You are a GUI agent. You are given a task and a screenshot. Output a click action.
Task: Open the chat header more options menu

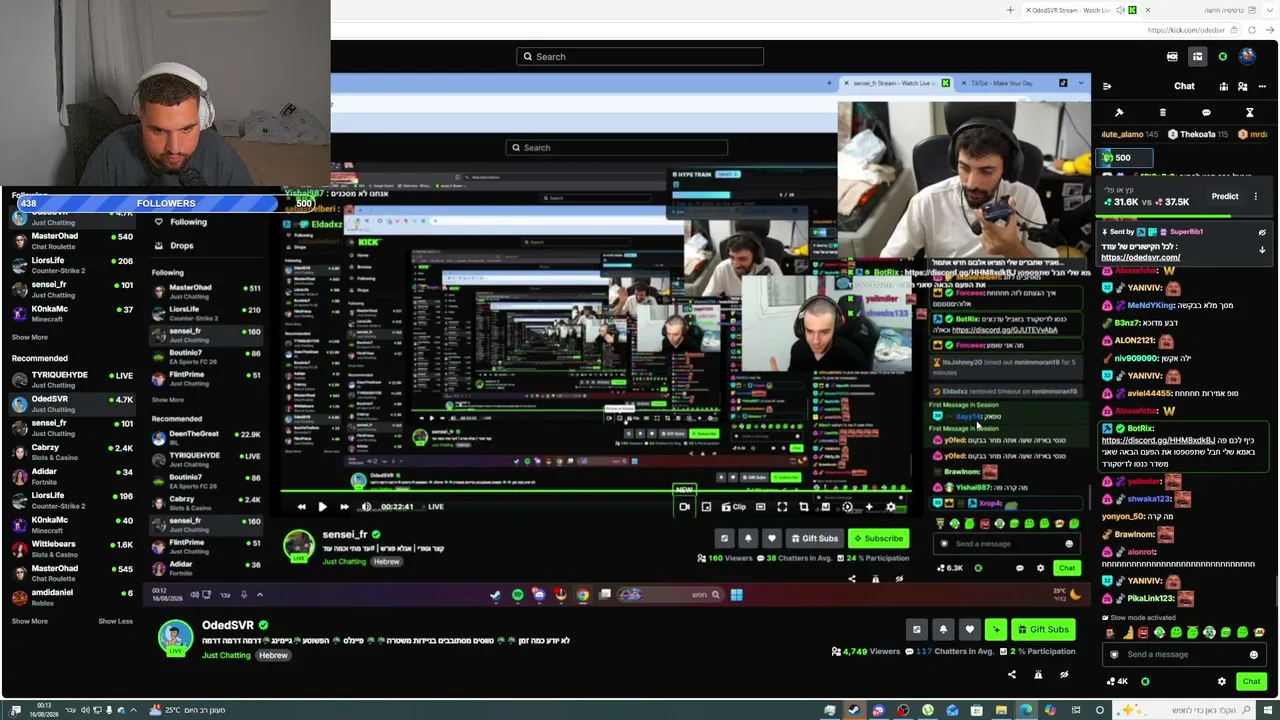click(x=1261, y=86)
